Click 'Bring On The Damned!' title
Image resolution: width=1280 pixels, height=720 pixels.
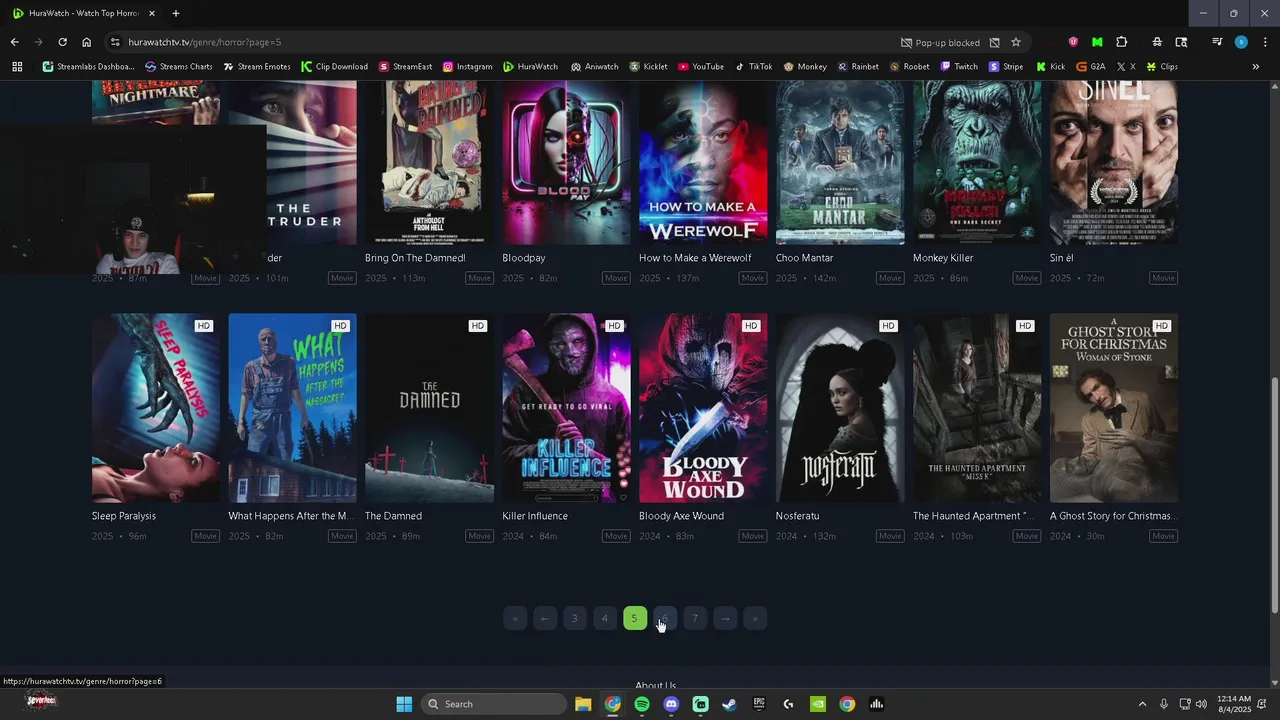pyautogui.click(x=415, y=258)
